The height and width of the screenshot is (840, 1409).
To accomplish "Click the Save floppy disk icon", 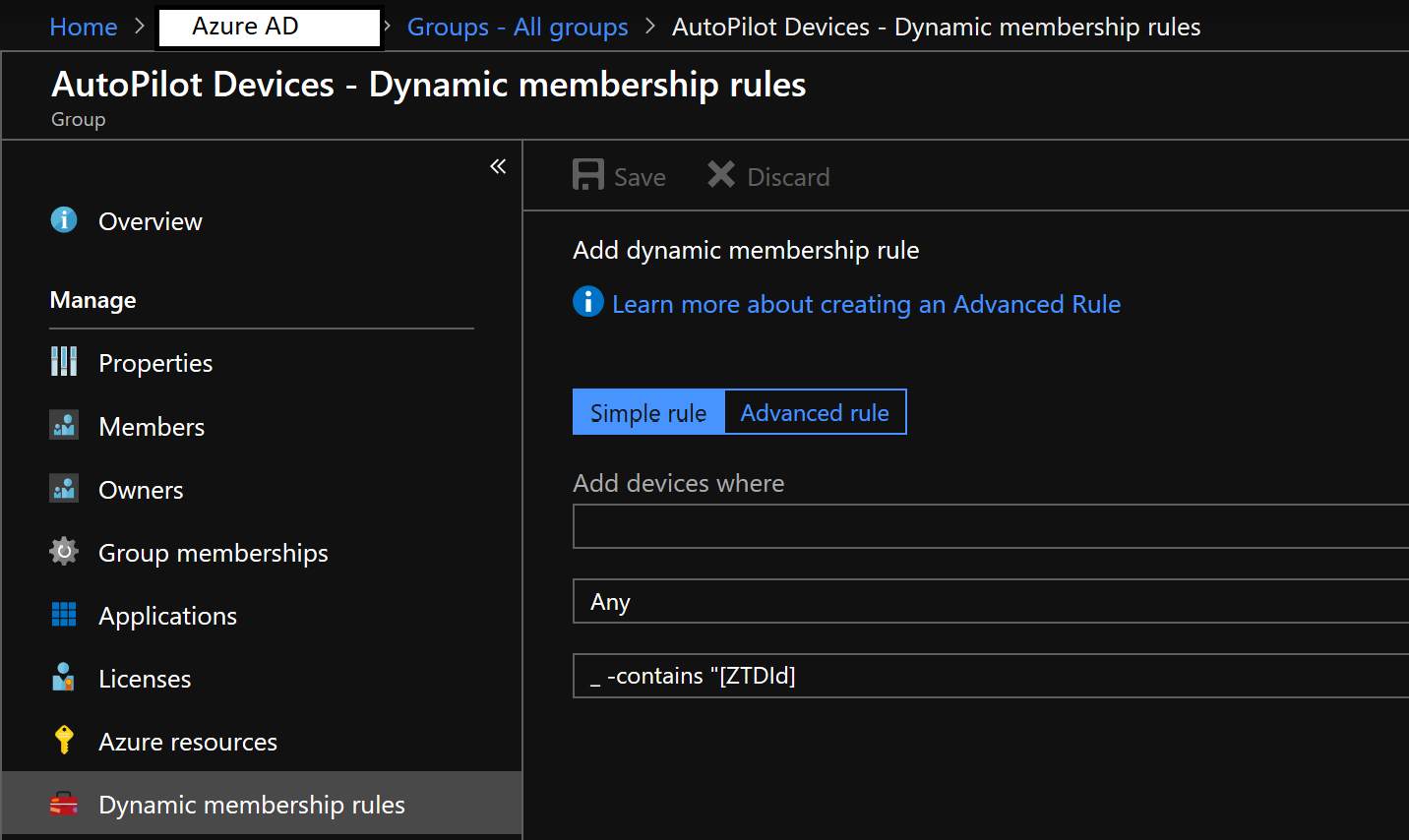I will click(x=588, y=175).
